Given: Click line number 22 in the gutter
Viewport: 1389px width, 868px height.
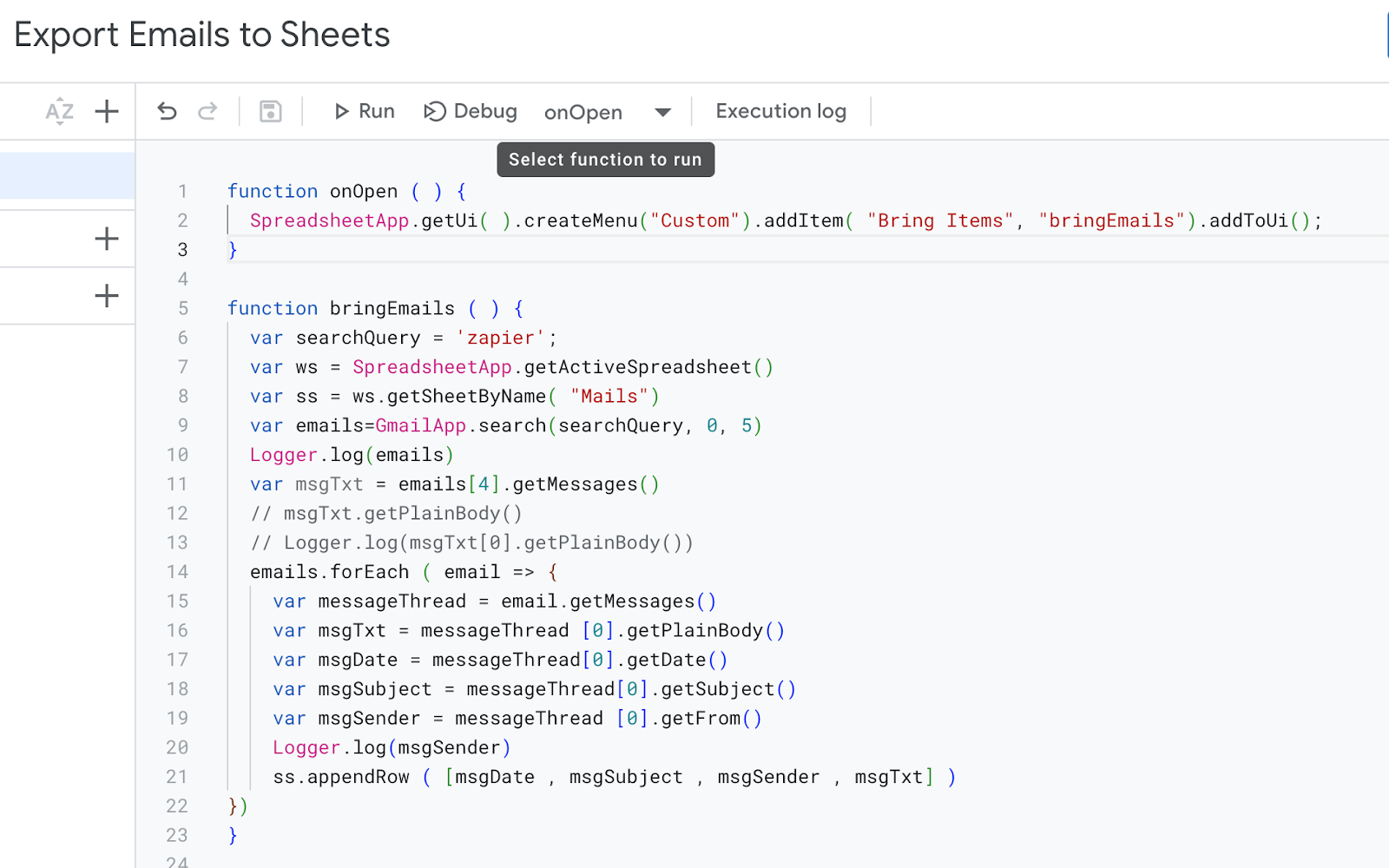Looking at the screenshot, I should pyautogui.click(x=177, y=806).
